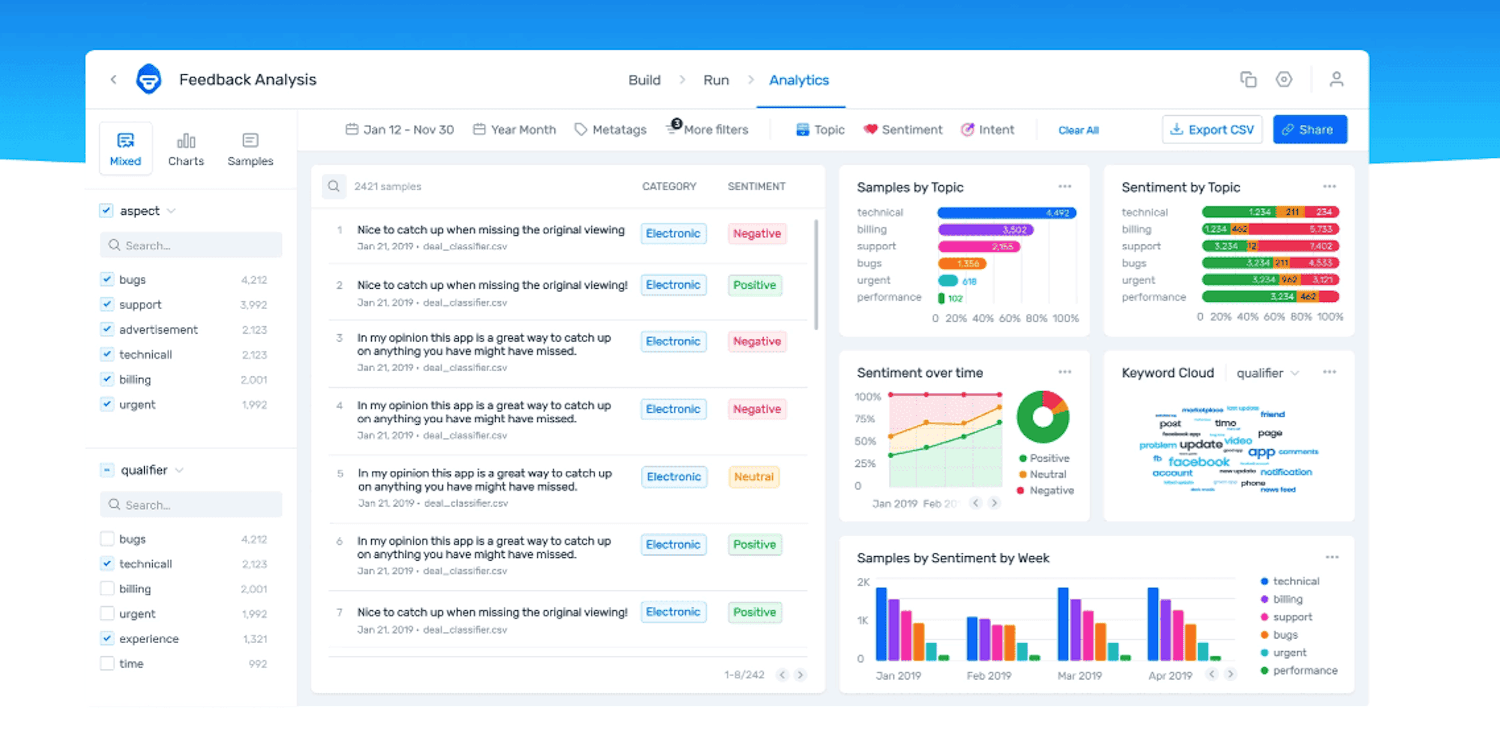Click the qualifier search field
The image size is (1500, 755).
[x=191, y=505]
